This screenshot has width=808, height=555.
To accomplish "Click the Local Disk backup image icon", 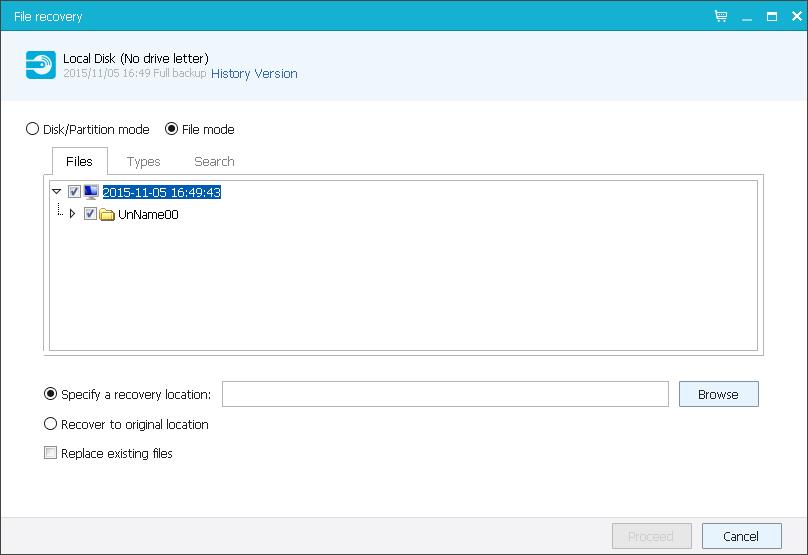I will 41,65.
